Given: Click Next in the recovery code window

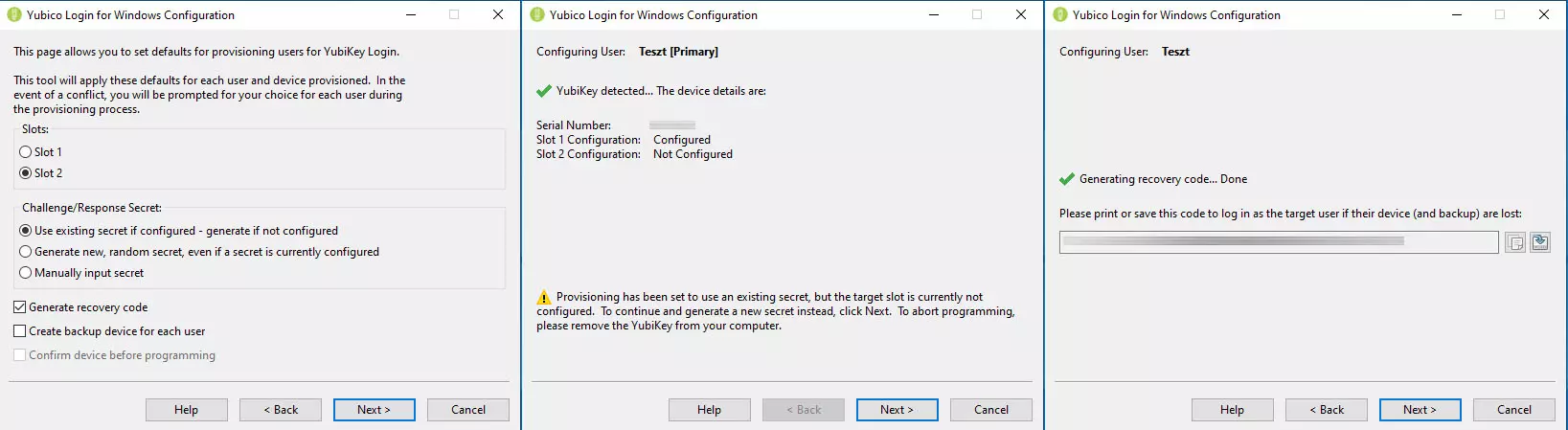Looking at the screenshot, I should click(x=1420, y=410).
